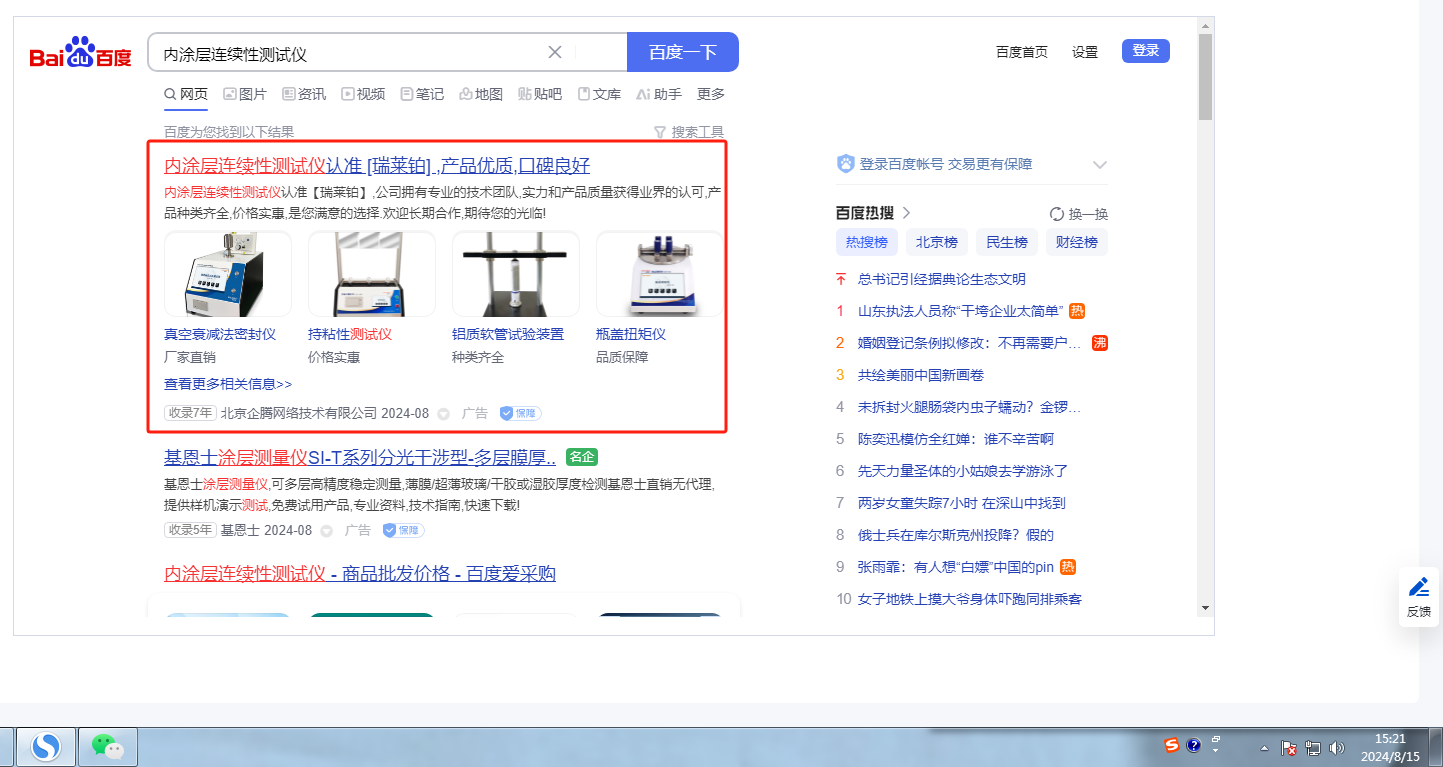Open hot search 总书记引经据典论生态文明
The width and height of the screenshot is (1443, 767).
(942, 279)
